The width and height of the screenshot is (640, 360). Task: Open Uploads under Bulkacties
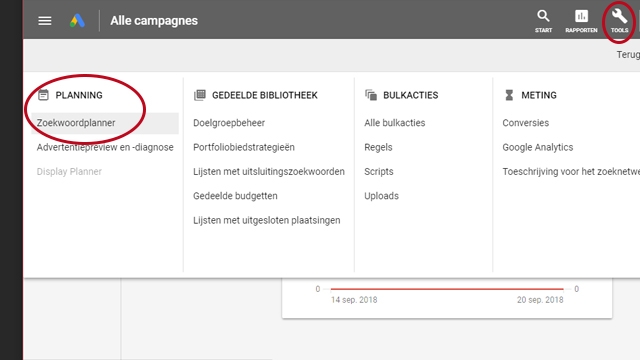[x=381, y=196]
